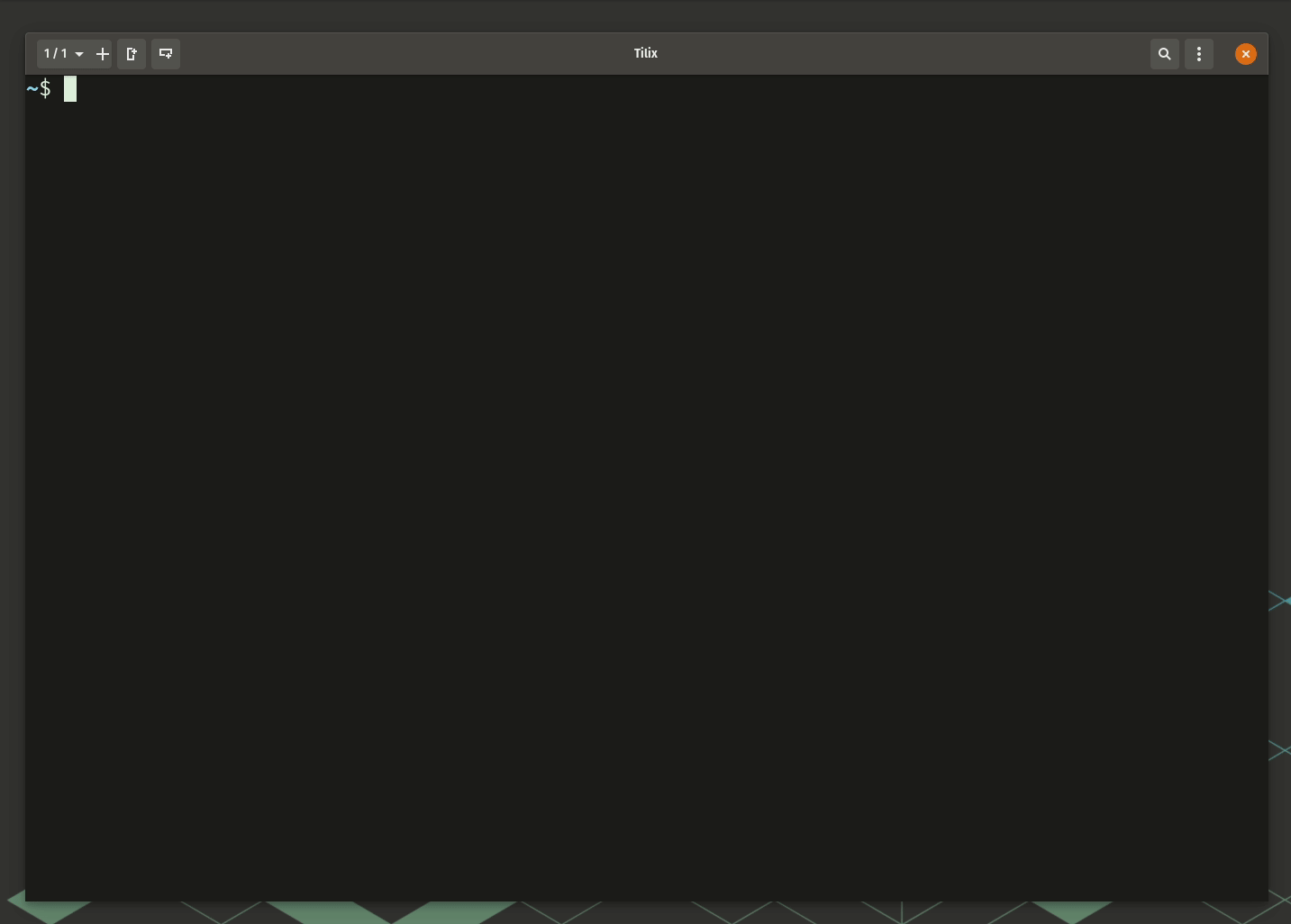Screen dimensions: 1291x924
Task: Add terminal down split icon
Action: coord(166,54)
